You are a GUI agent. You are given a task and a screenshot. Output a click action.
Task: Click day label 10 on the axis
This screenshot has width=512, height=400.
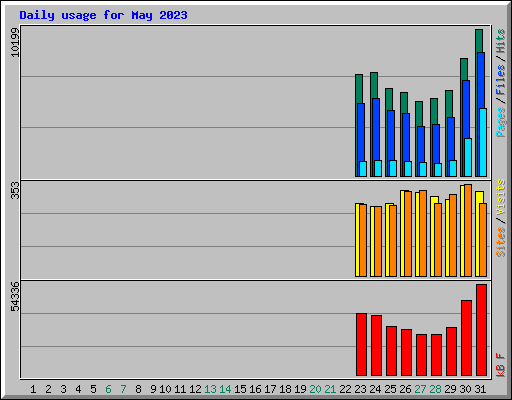[x=165, y=389]
